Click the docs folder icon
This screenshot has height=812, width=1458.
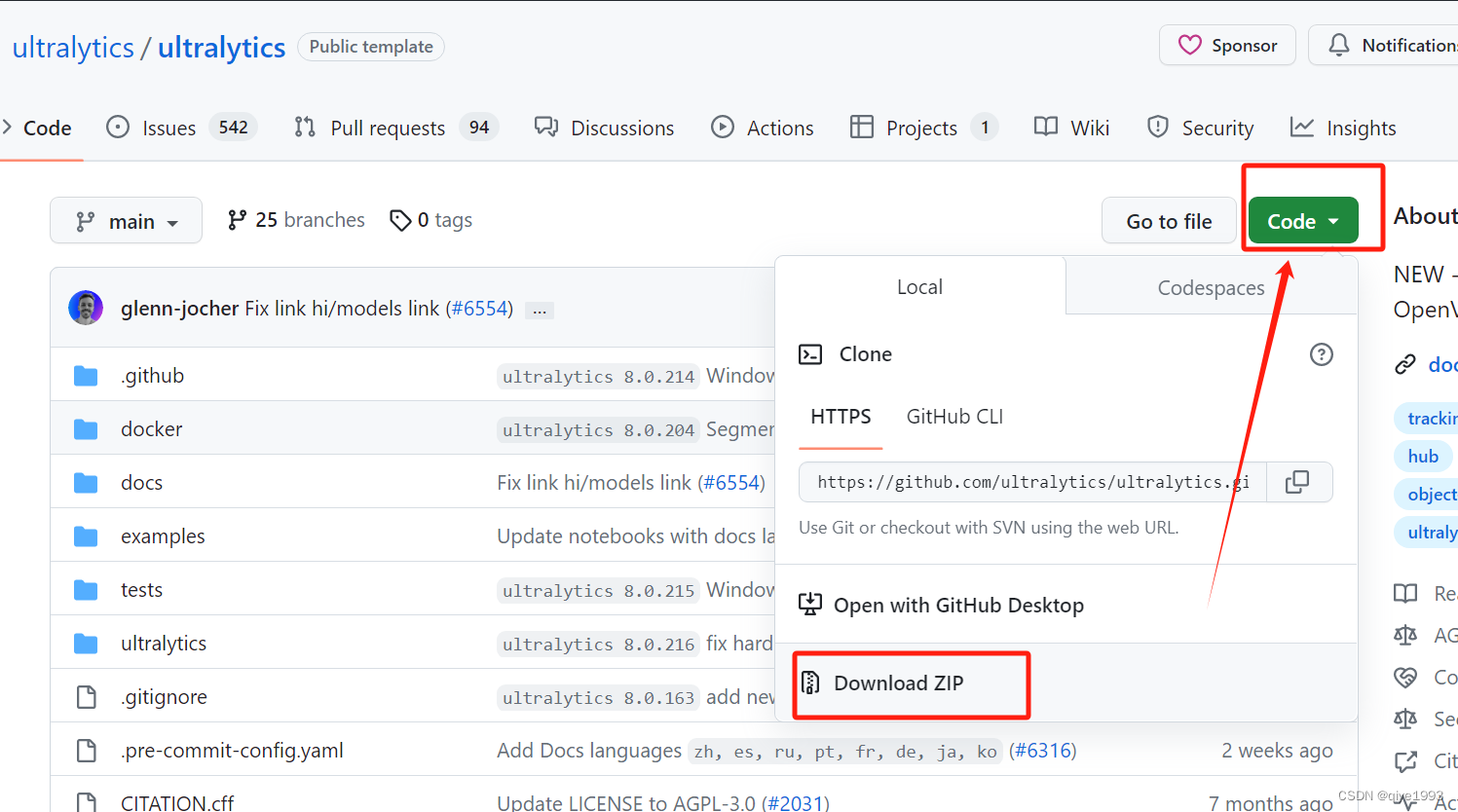[86, 483]
